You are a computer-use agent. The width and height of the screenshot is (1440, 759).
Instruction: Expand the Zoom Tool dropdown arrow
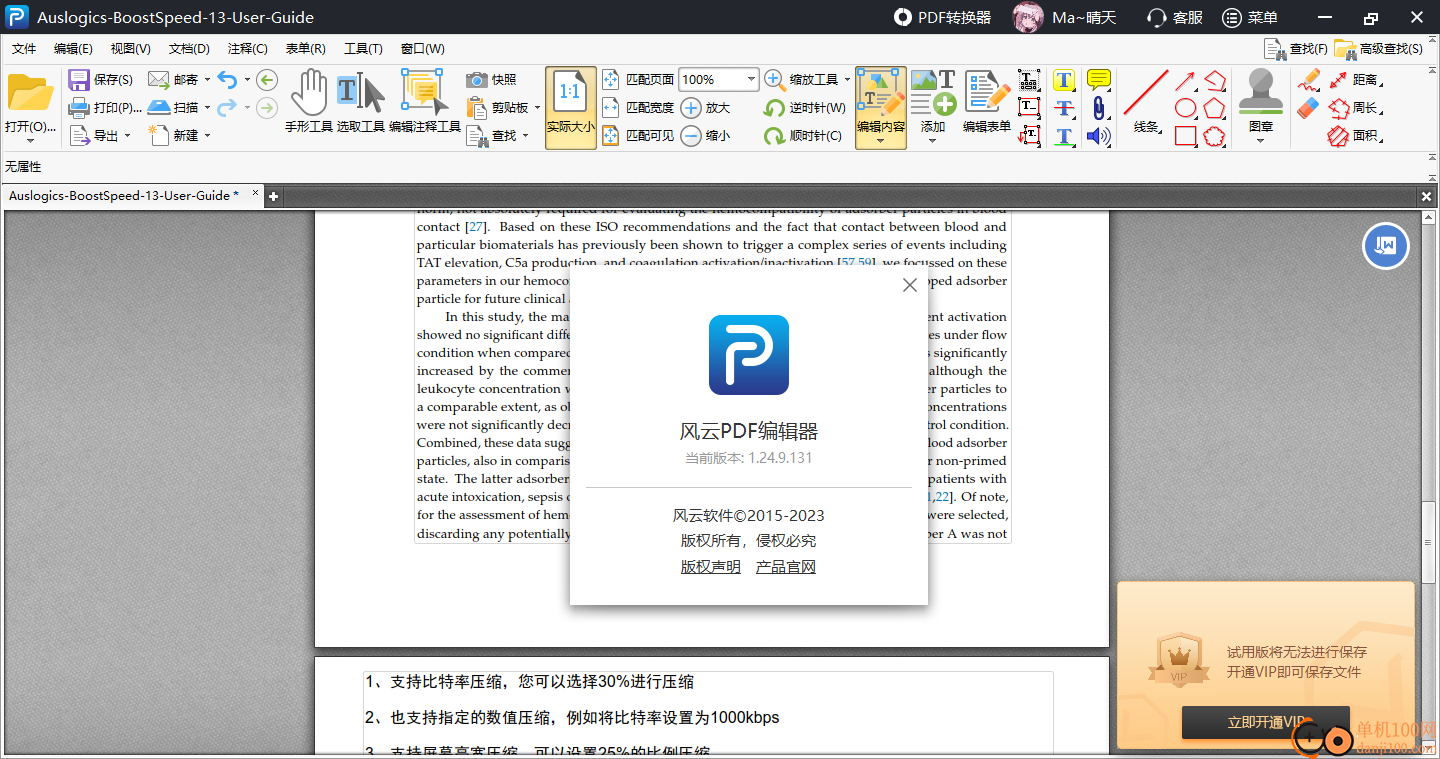coord(847,79)
